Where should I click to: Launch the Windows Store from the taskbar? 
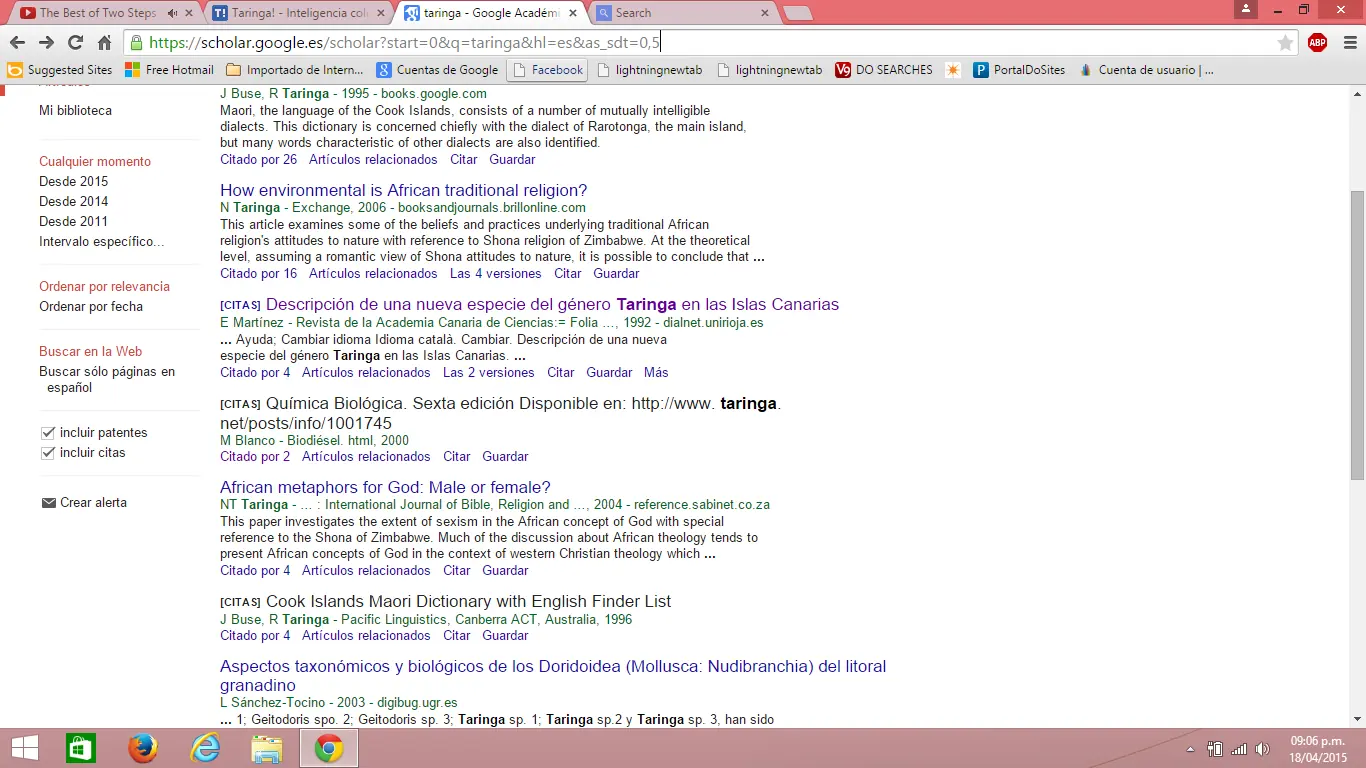80,748
